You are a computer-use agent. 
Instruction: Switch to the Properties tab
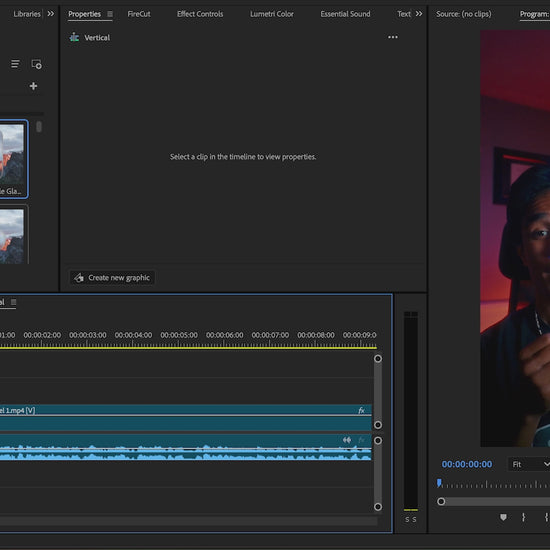click(x=85, y=14)
